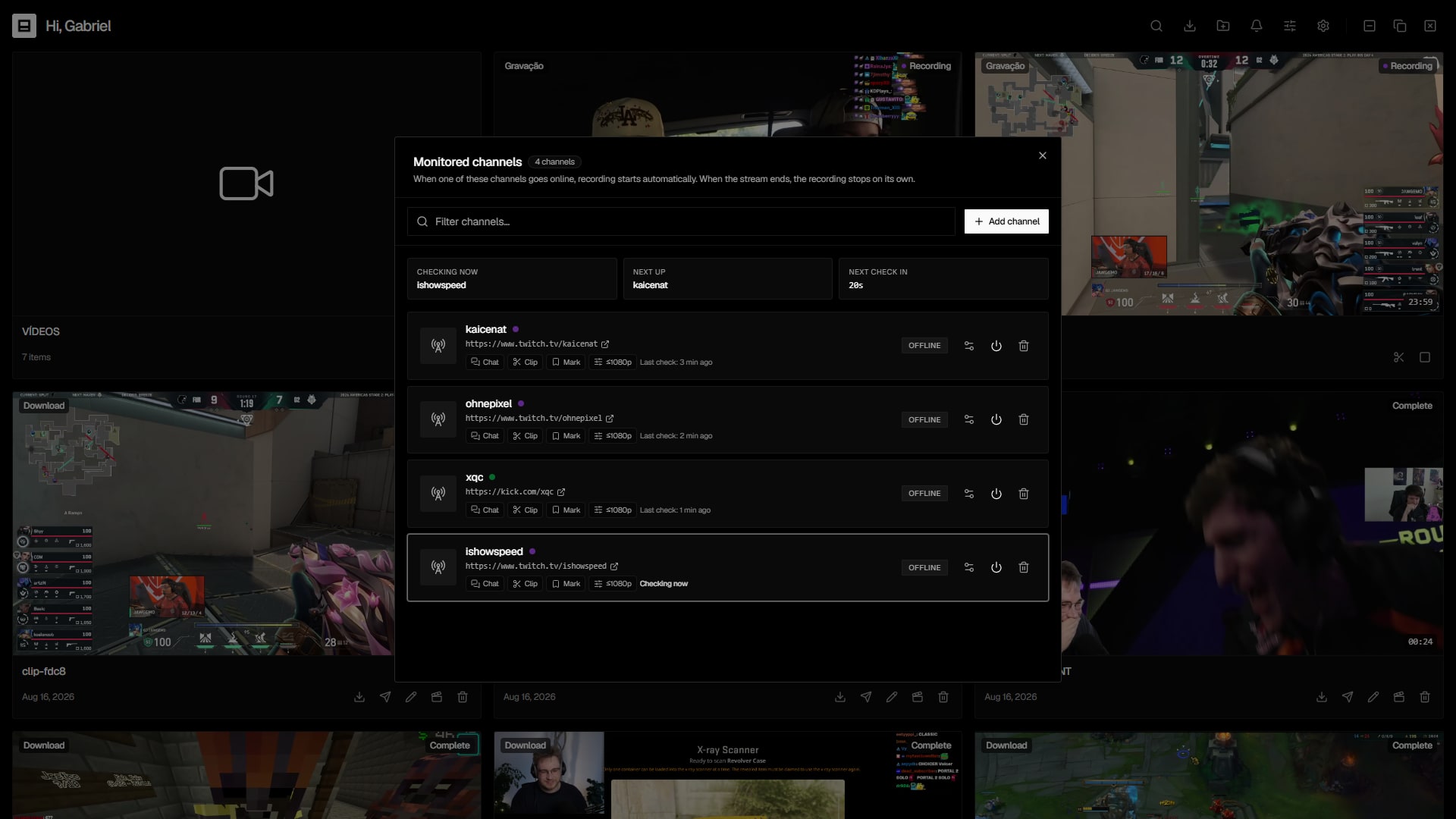Viewport: 1456px width, 819px height.
Task: Click Mark tag on xqc row
Action: [x=566, y=510]
